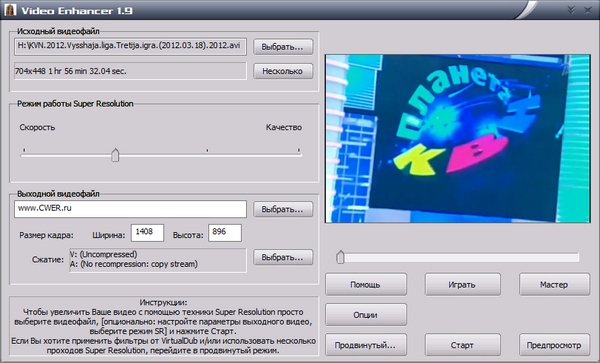Click the output file field showing www.CWER.ru
Image resolution: width=600 pixels, height=363 pixels.
click(130, 209)
